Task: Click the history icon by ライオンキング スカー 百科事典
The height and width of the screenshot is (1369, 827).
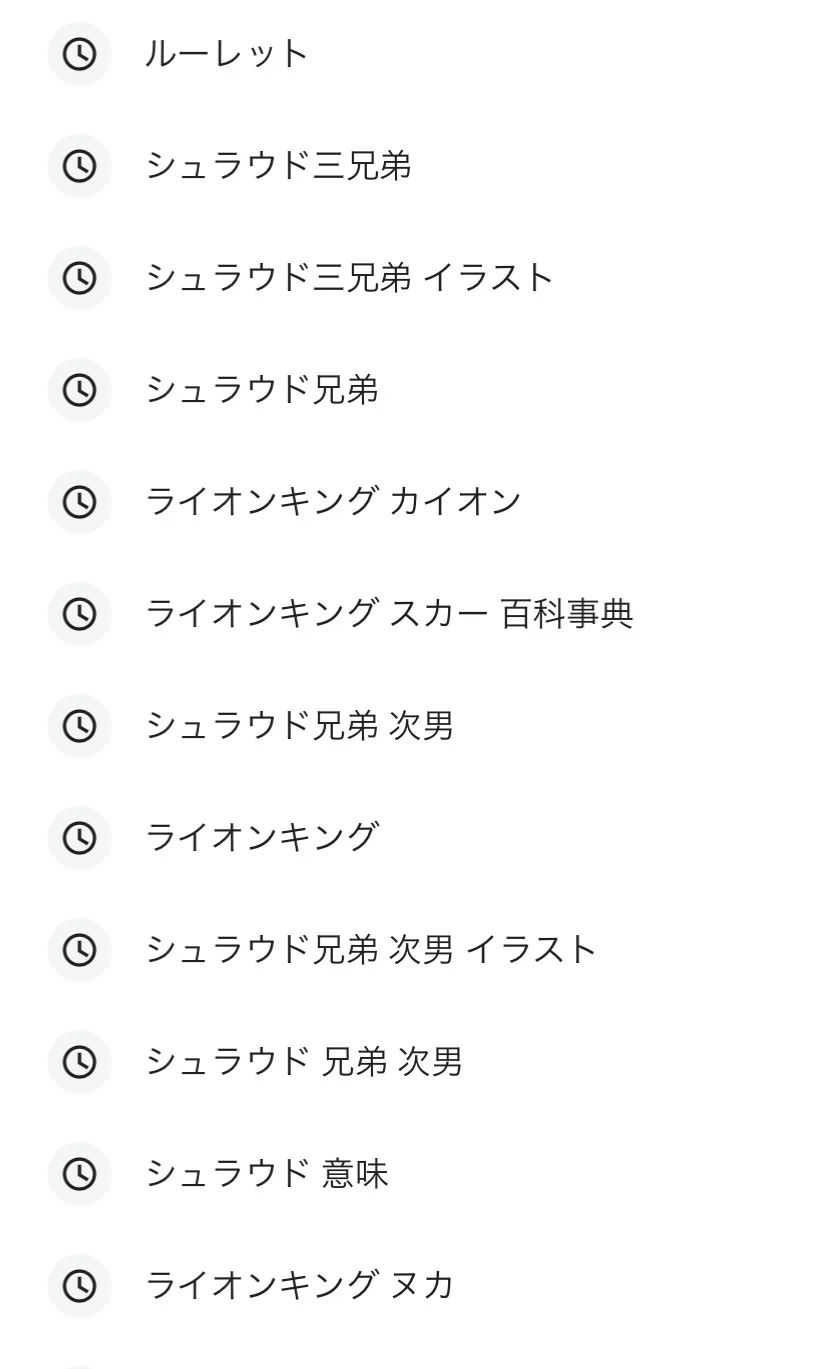Action: coord(80,614)
